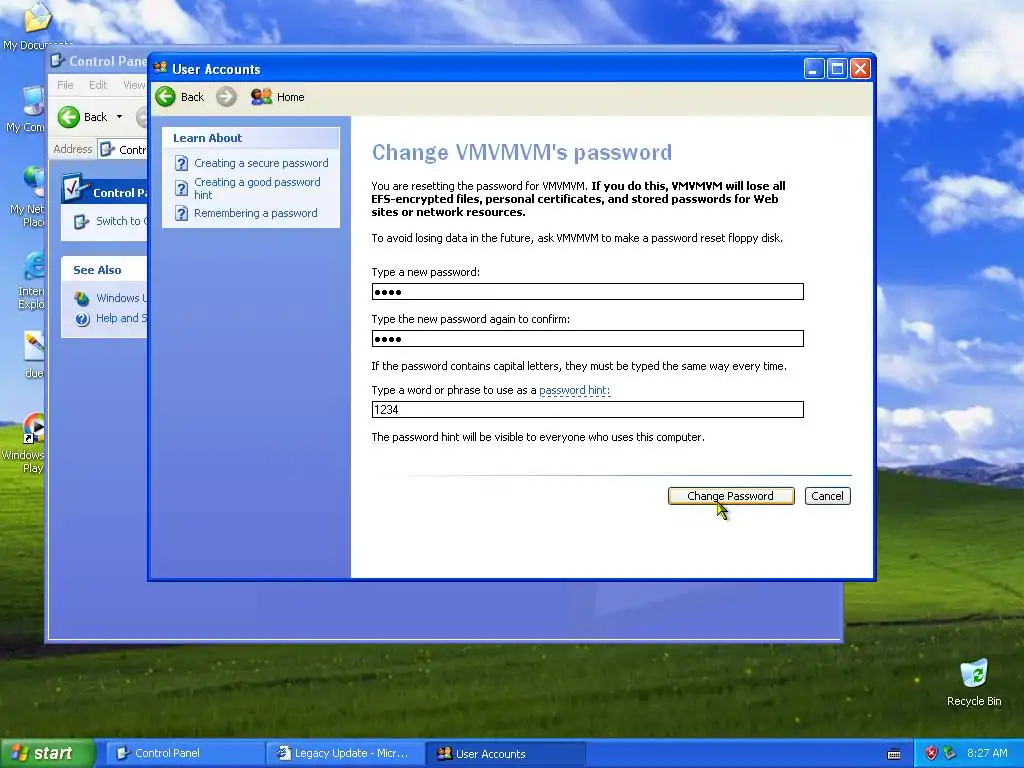The height and width of the screenshot is (768, 1024).
Task: Close the User Accounts window
Action: click(860, 69)
